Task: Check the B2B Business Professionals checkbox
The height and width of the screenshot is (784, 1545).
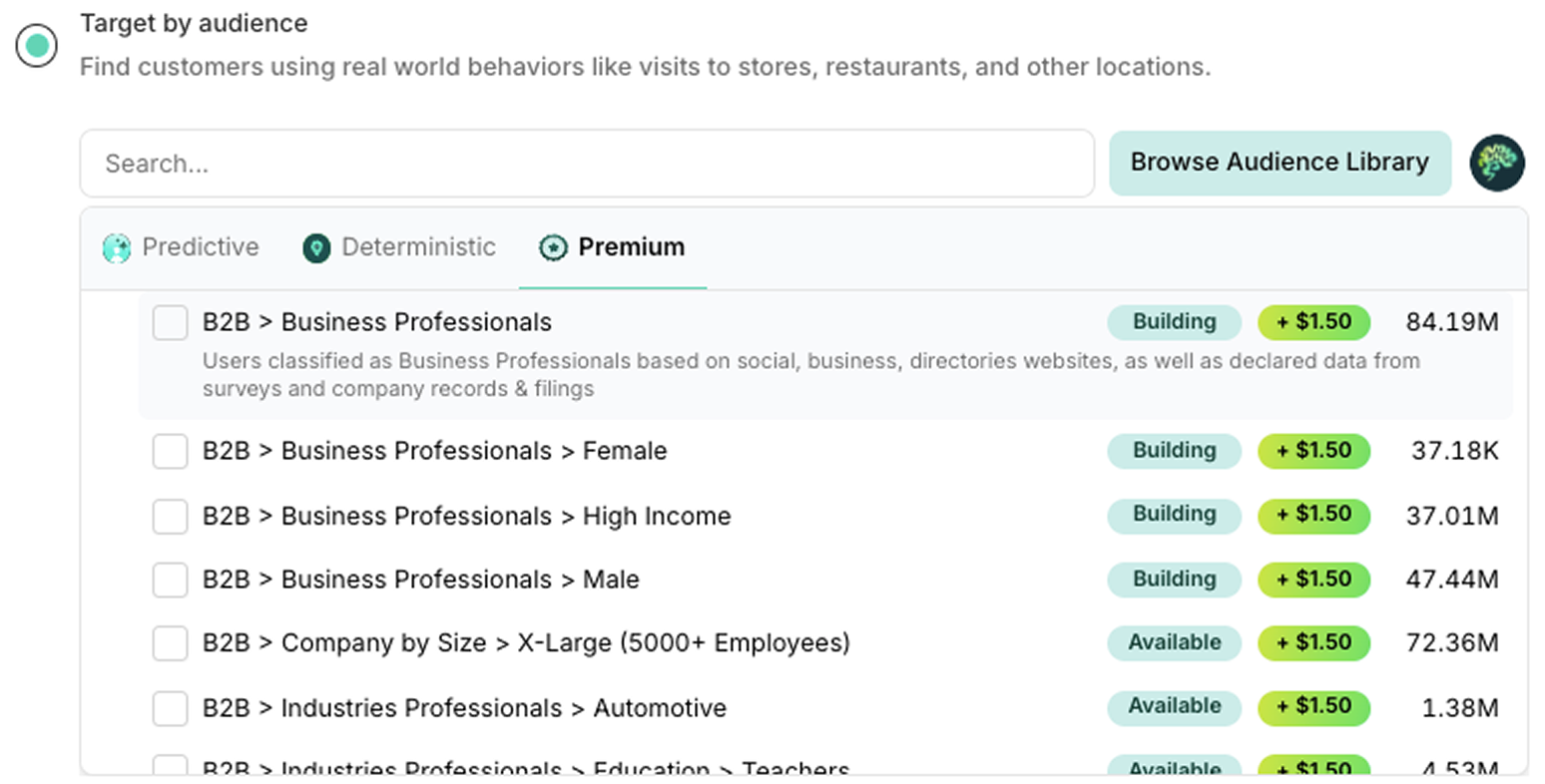Action: 170,322
